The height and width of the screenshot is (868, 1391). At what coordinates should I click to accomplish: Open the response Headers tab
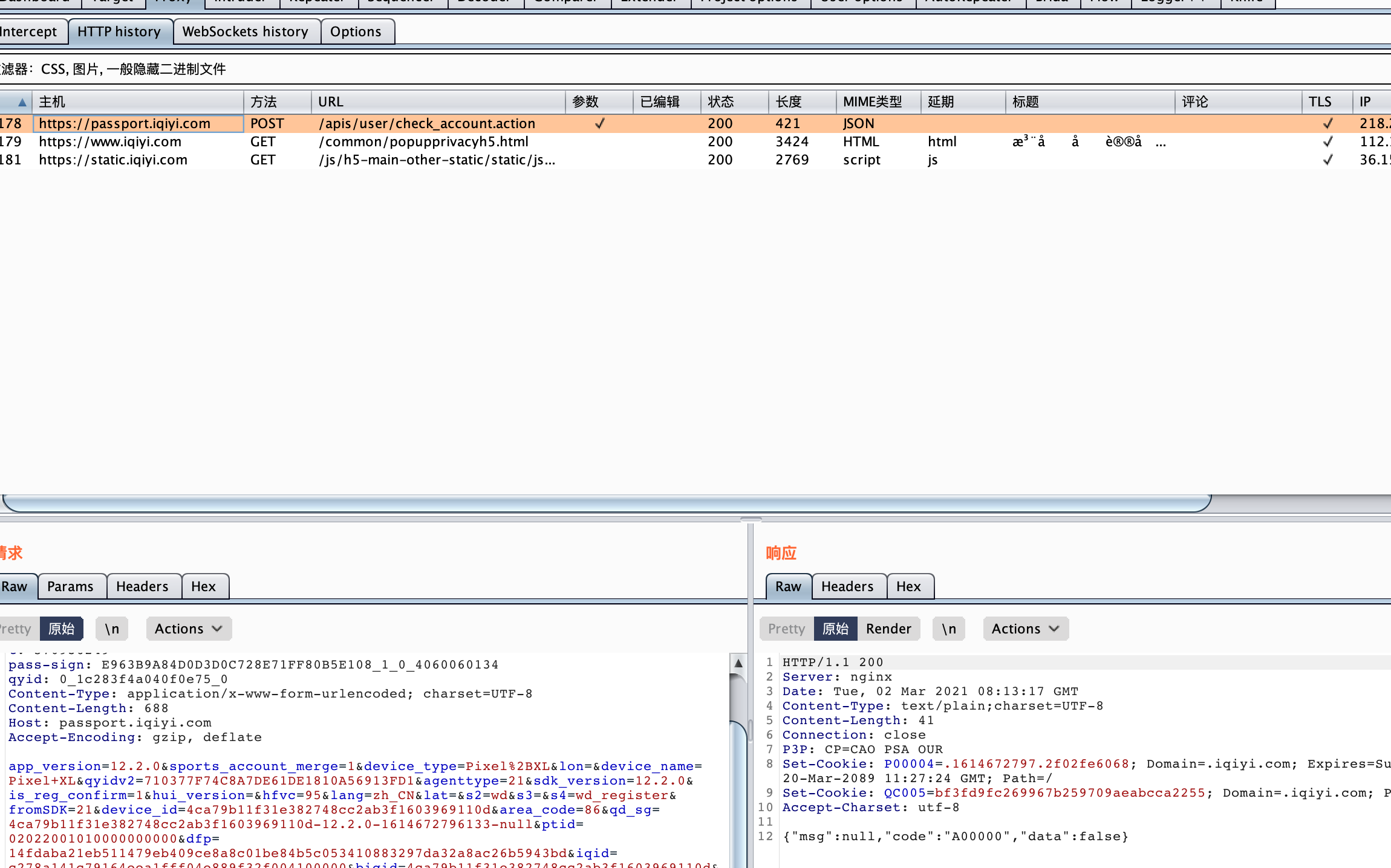point(847,586)
